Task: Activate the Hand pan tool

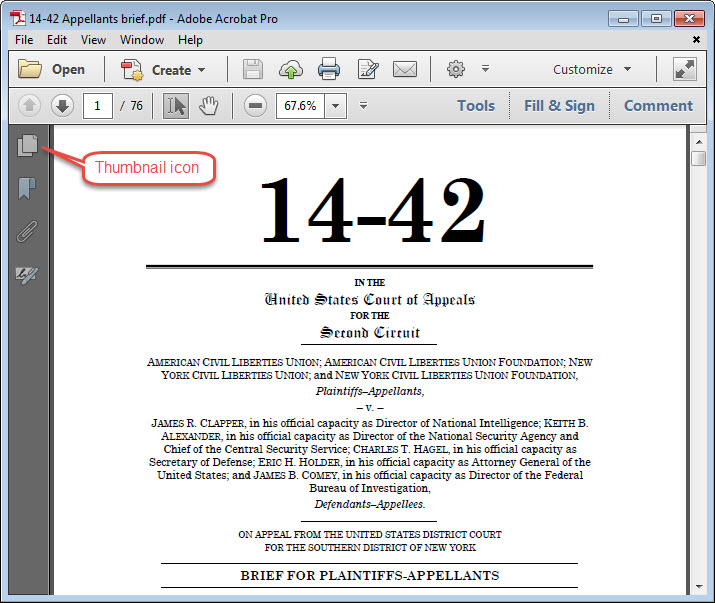Action: 208,106
